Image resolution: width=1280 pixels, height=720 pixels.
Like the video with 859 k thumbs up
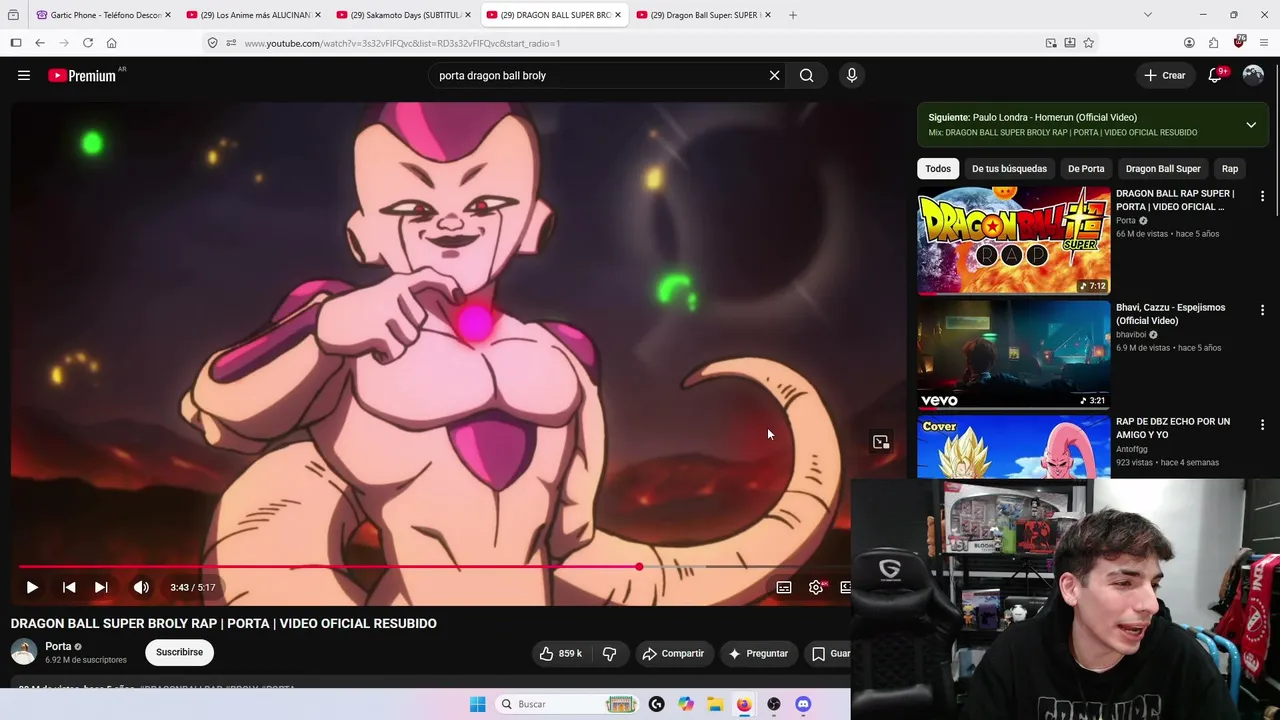pyautogui.click(x=560, y=653)
